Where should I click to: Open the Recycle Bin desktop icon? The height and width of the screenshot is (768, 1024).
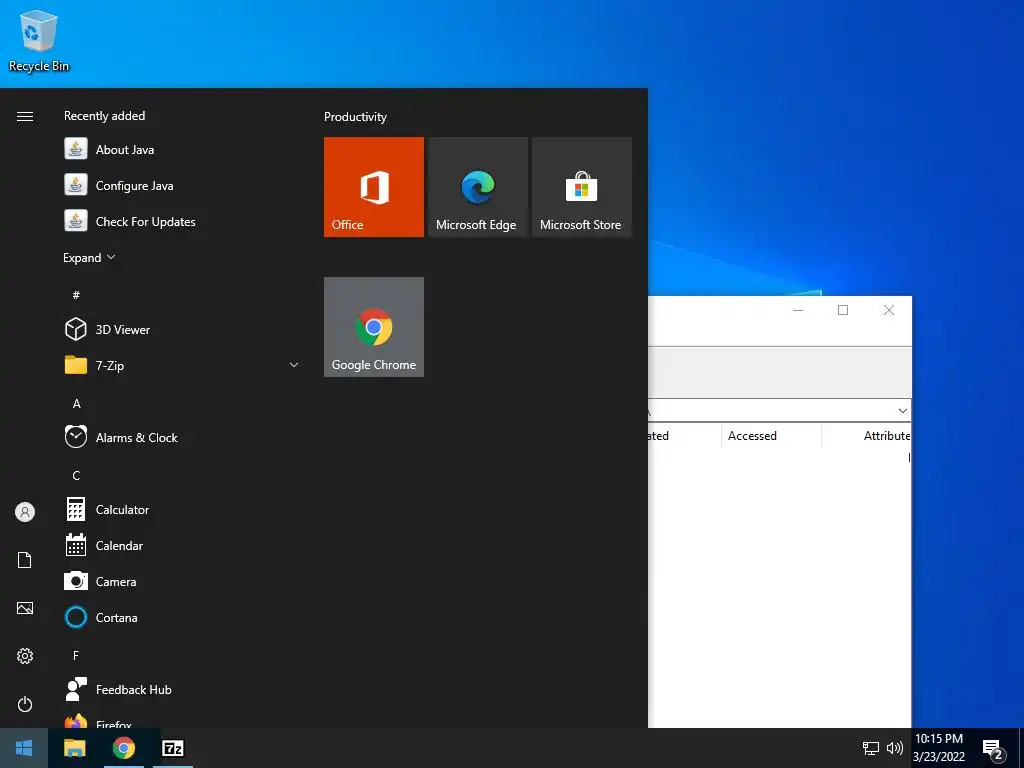(39, 40)
